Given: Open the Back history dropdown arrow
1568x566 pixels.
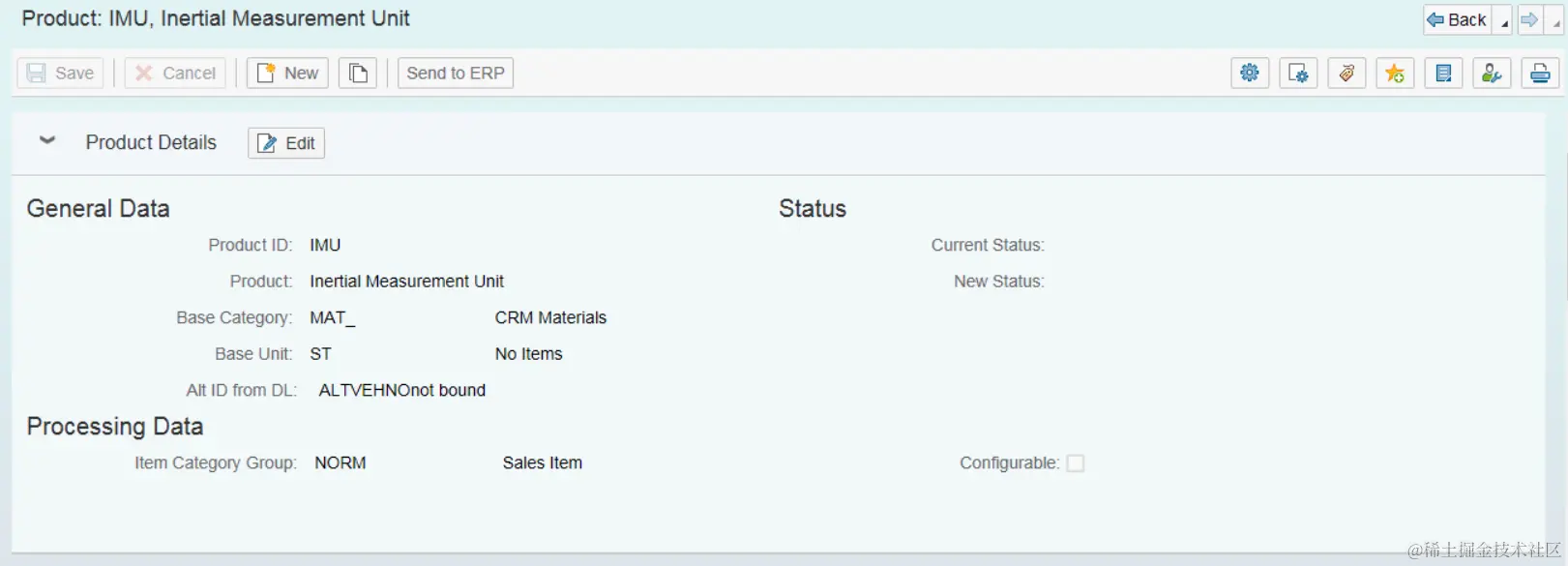Looking at the screenshot, I should pos(1503,20).
